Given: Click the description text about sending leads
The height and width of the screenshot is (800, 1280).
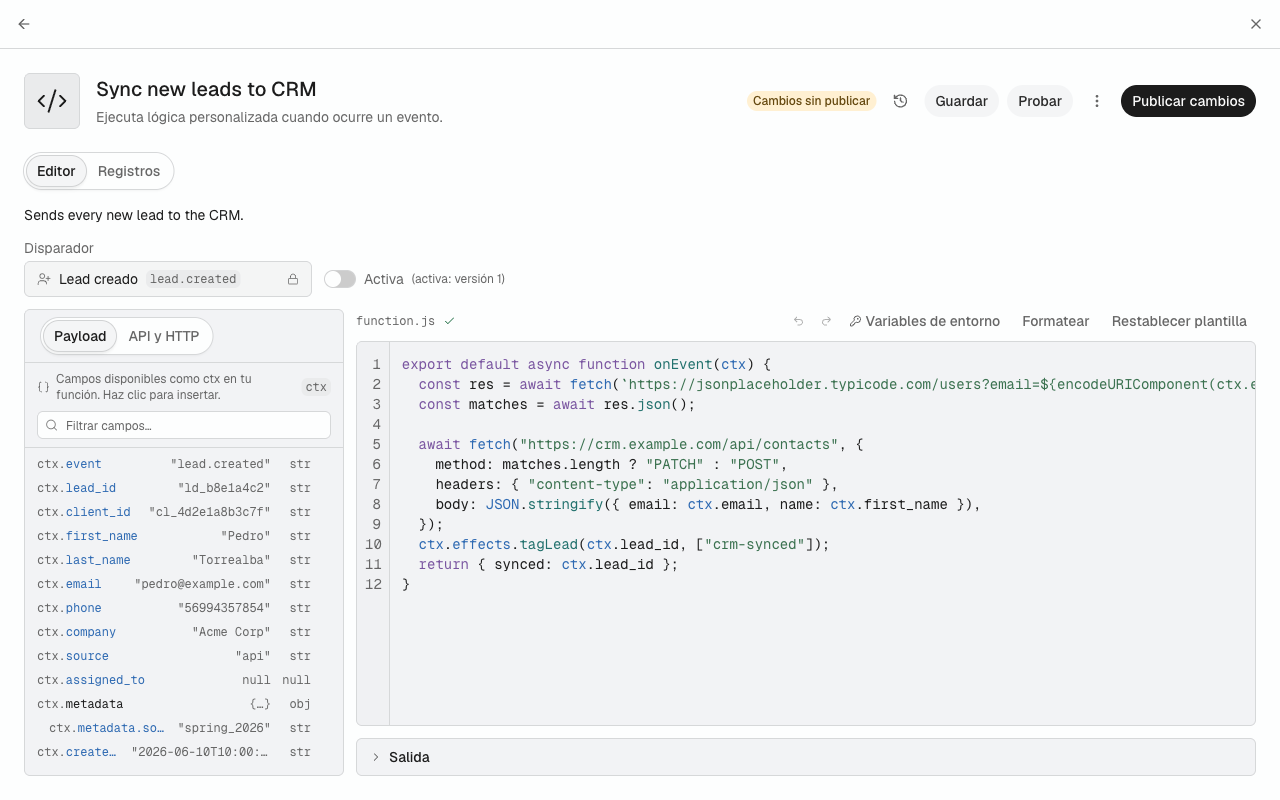Looking at the screenshot, I should (134, 215).
